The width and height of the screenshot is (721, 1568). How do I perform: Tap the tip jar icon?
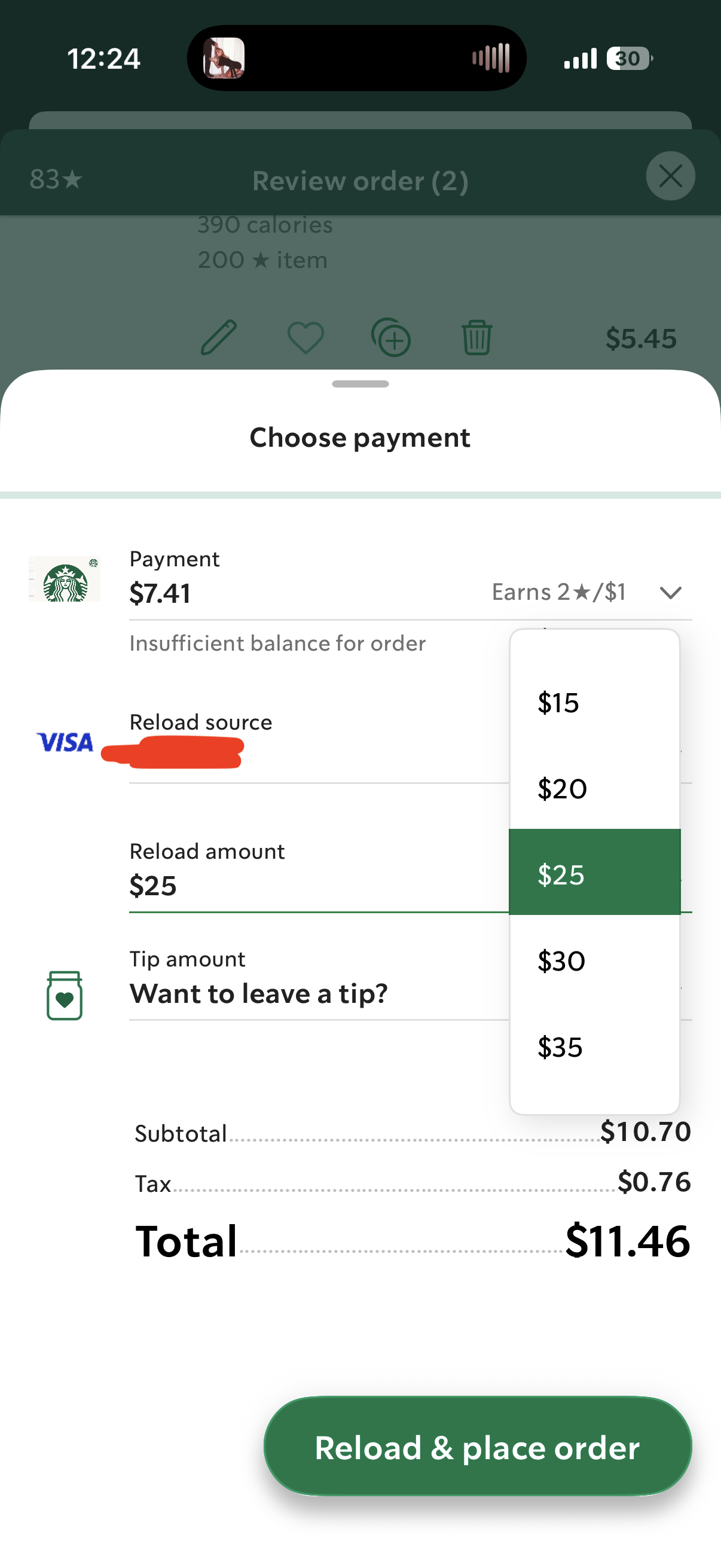click(x=65, y=995)
